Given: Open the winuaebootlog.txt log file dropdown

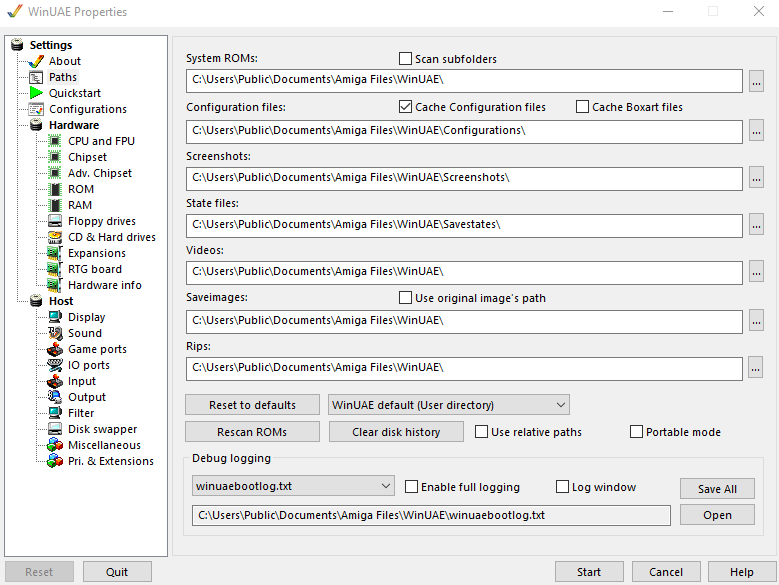Looking at the screenshot, I should click(293, 486).
